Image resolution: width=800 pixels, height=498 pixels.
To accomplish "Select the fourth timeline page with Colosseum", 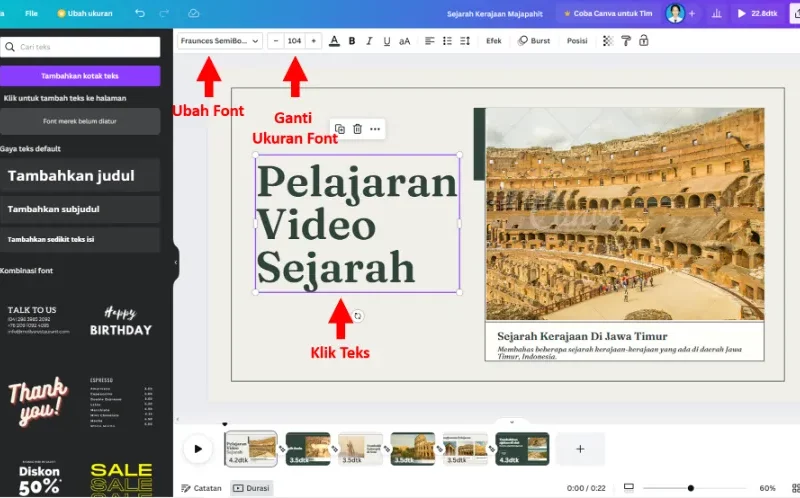I will coord(413,449).
